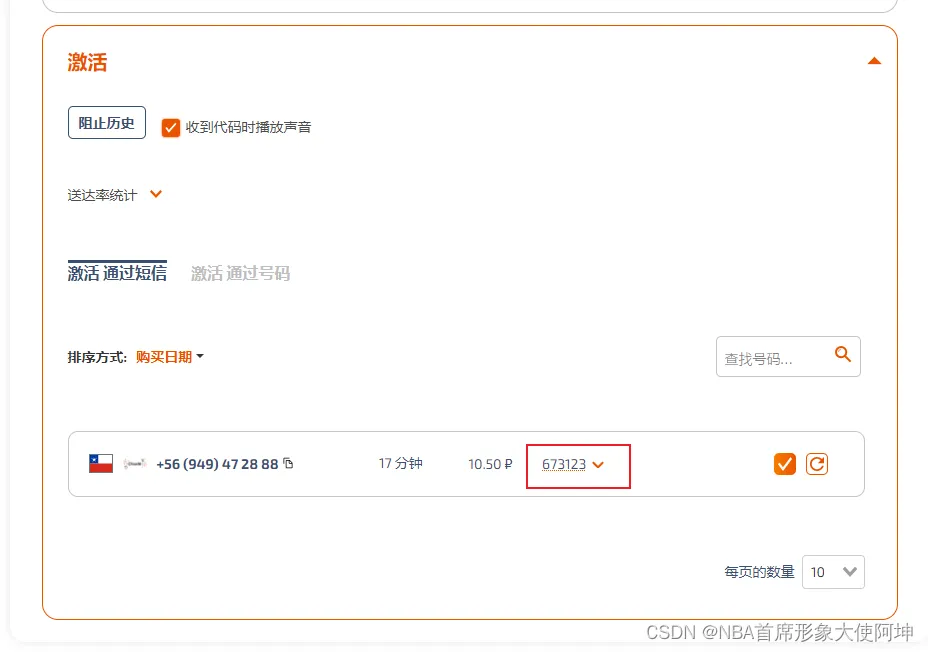Screen dimensions: 928x652
Task: Open the 每页的数量 page size dropdown
Action: [833, 572]
